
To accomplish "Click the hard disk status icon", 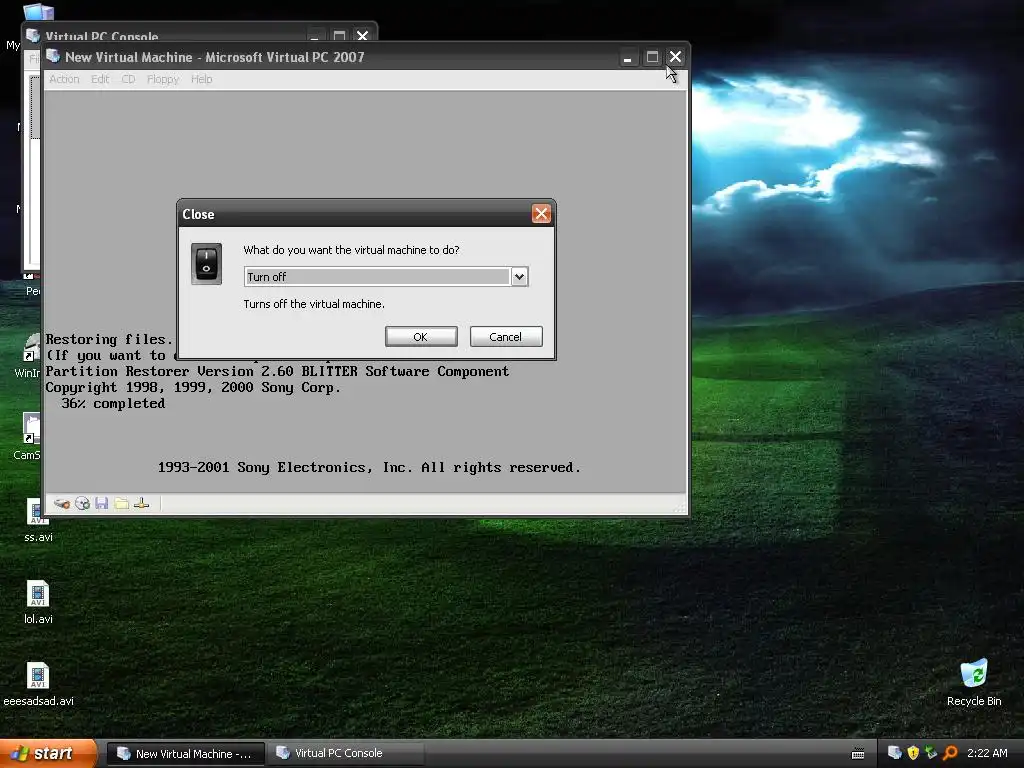I will point(62,504).
